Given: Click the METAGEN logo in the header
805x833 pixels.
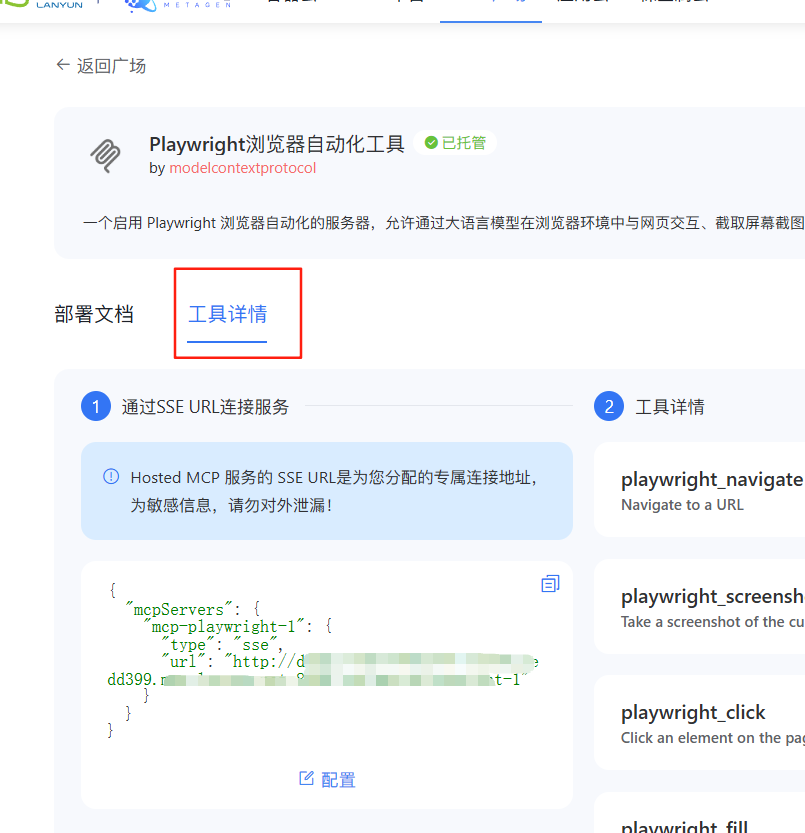Looking at the screenshot, I should pyautogui.click(x=178, y=5).
